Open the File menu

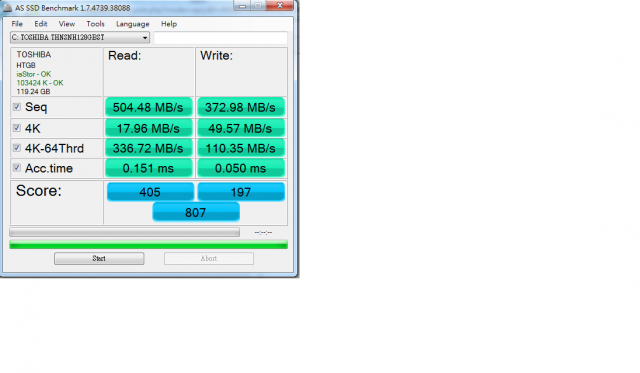(x=17, y=24)
